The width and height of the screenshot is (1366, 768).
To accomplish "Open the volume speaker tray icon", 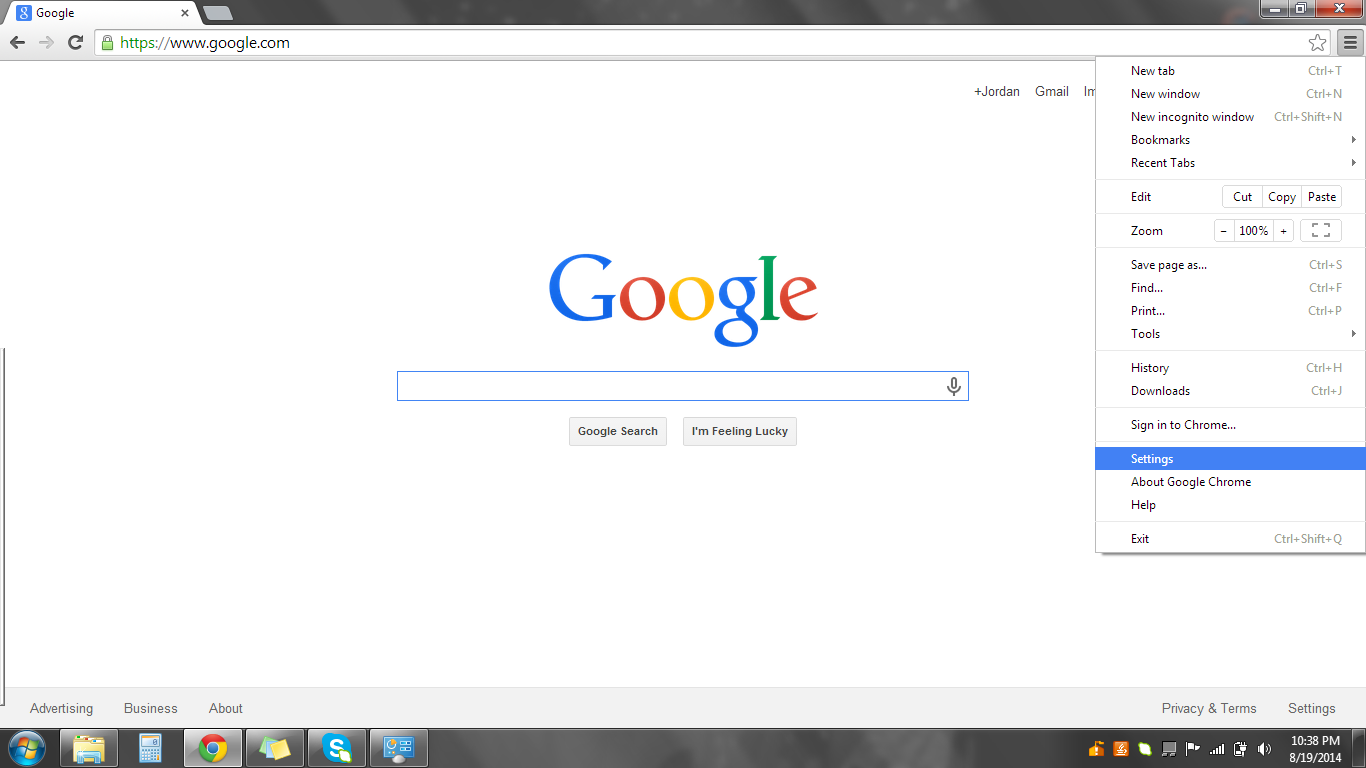I will (x=1265, y=749).
